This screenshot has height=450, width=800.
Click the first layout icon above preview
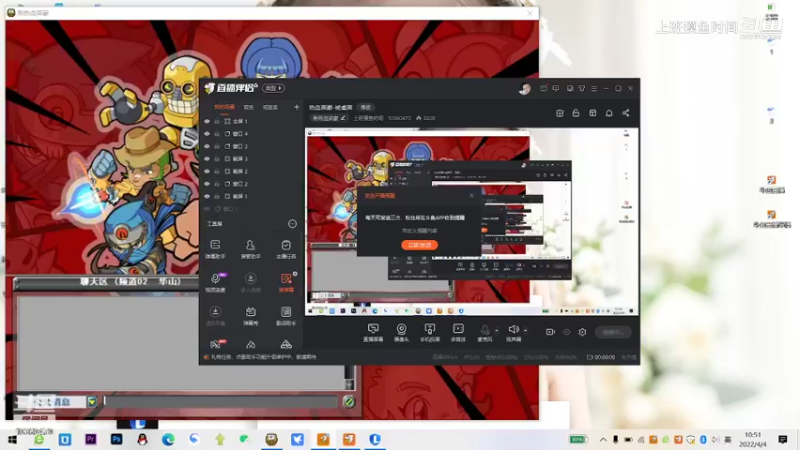tap(560, 113)
